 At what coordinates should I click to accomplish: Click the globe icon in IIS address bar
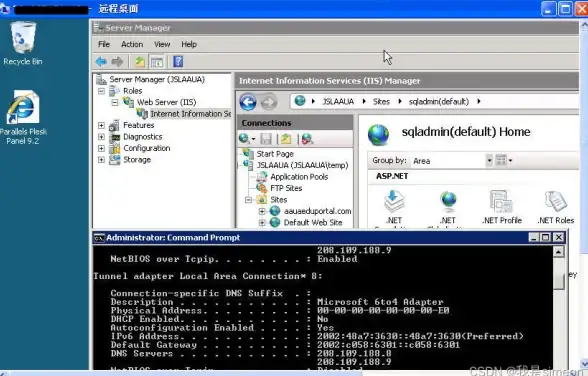click(300, 101)
